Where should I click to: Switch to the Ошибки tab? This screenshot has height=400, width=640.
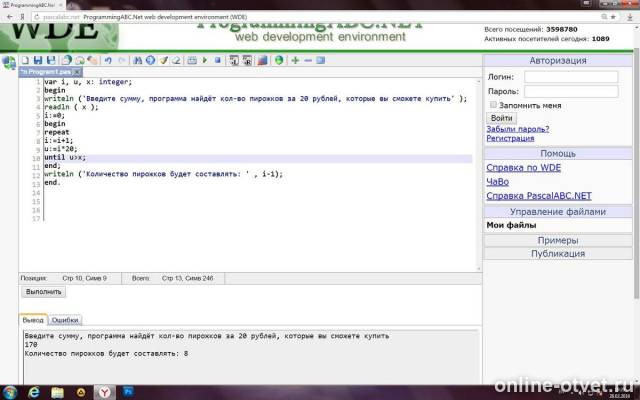tap(65, 319)
